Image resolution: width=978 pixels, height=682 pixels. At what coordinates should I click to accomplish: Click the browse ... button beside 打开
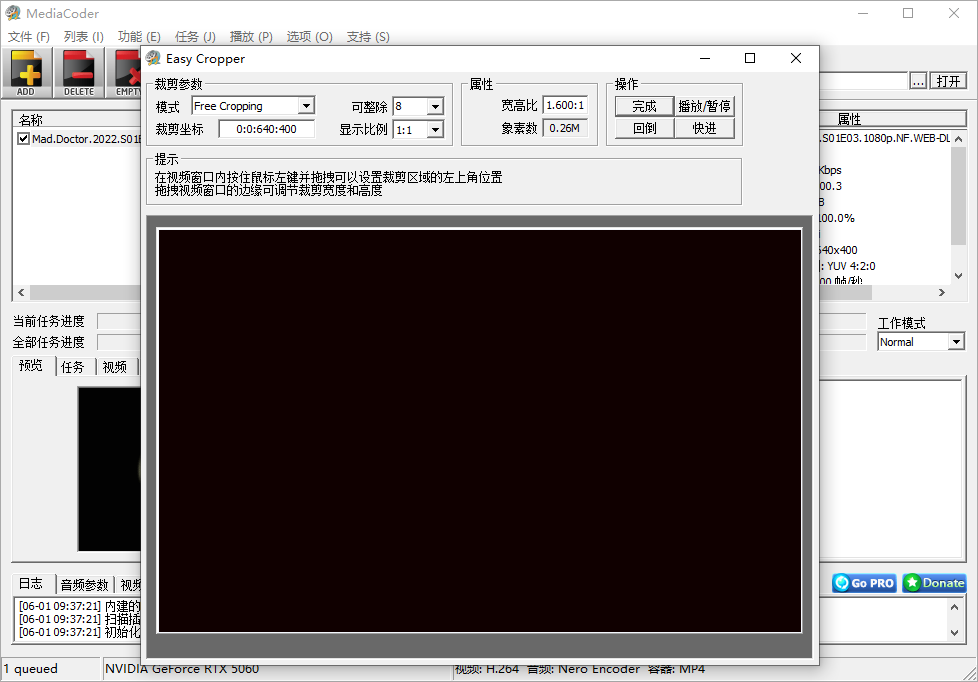[918, 81]
